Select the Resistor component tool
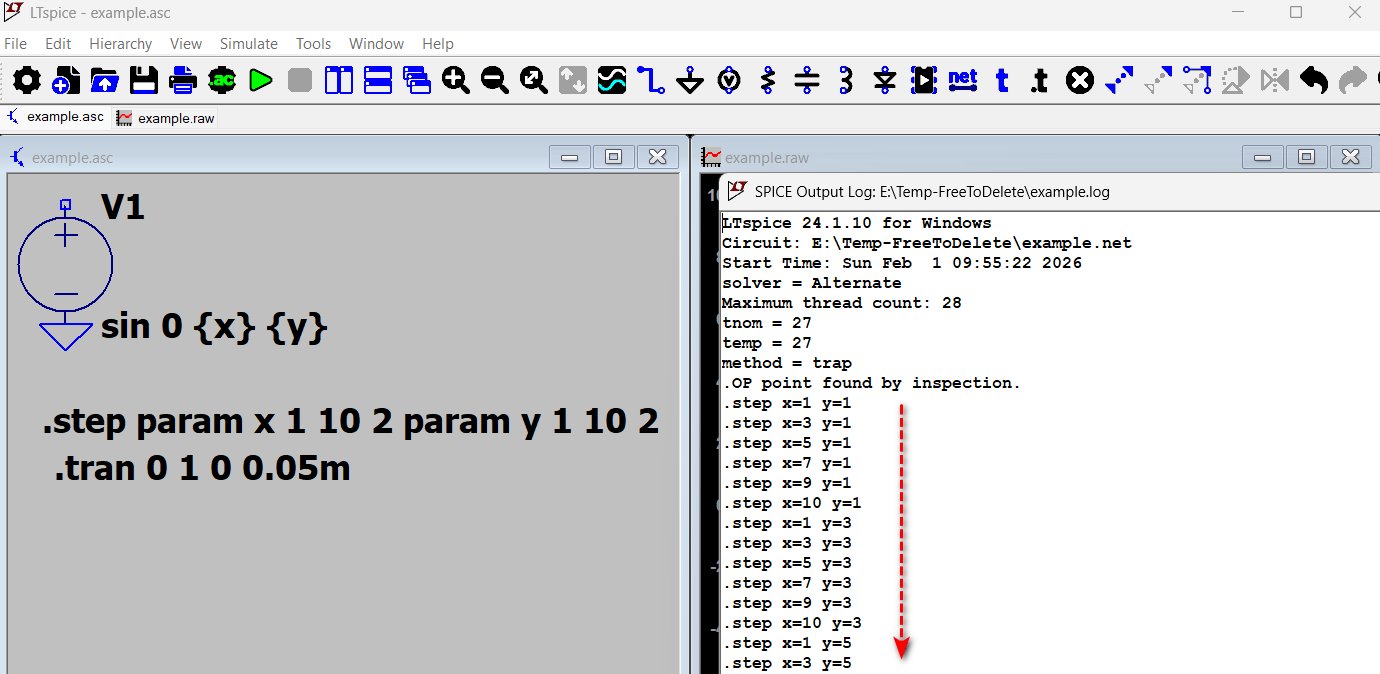Screen dimensions: 1380x674 [x=768, y=81]
